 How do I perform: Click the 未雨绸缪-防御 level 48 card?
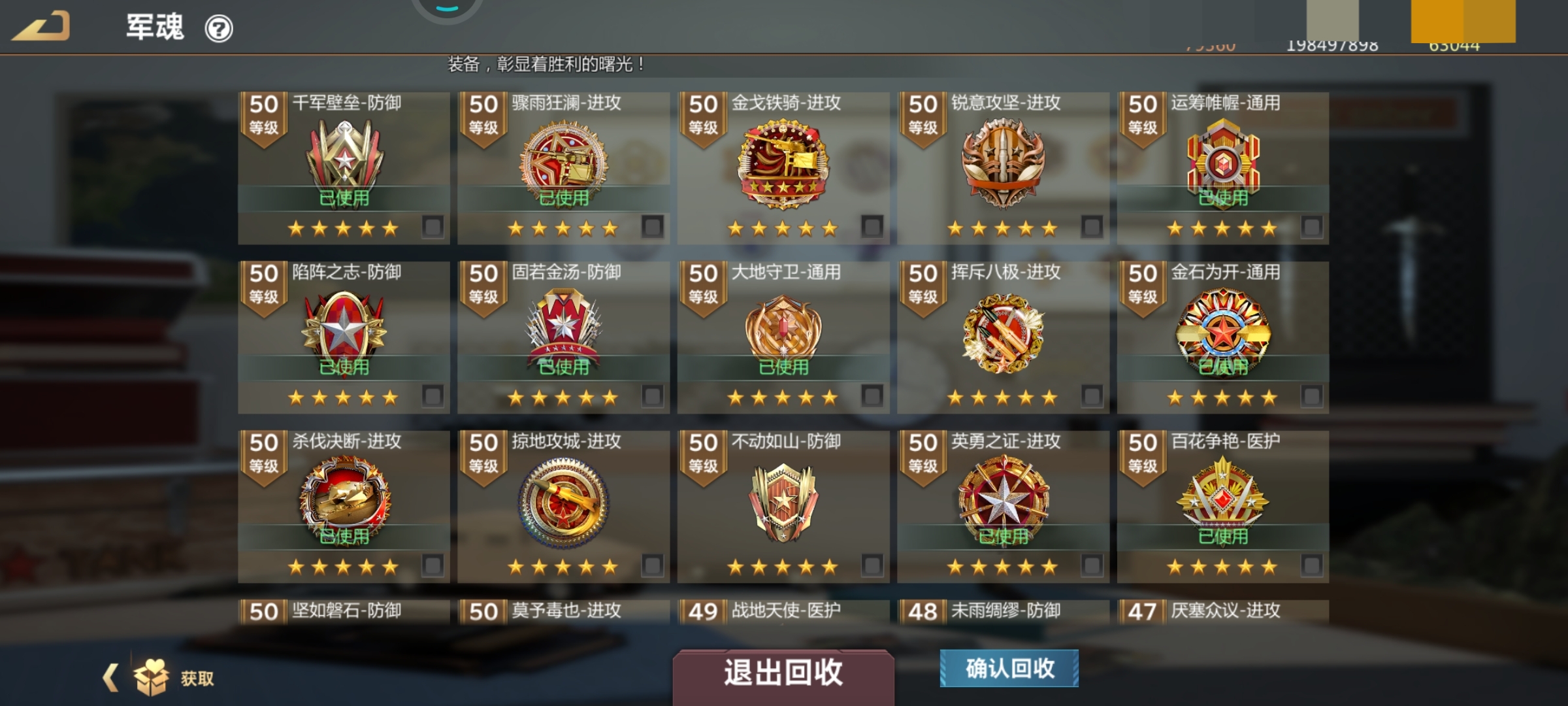(x=1003, y=612)
